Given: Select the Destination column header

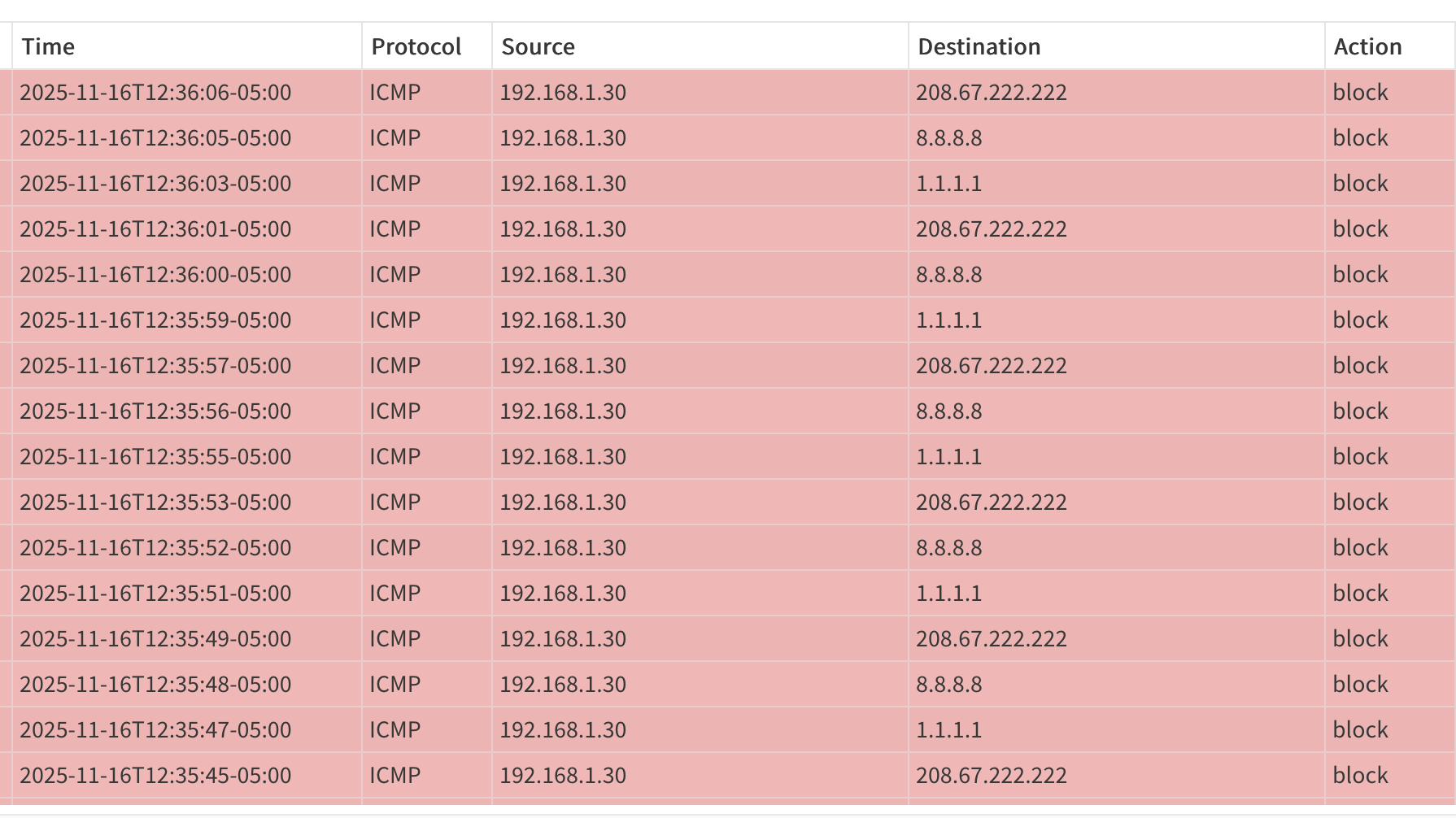Looking at the screenshot, I should click(x=979, y=47).
